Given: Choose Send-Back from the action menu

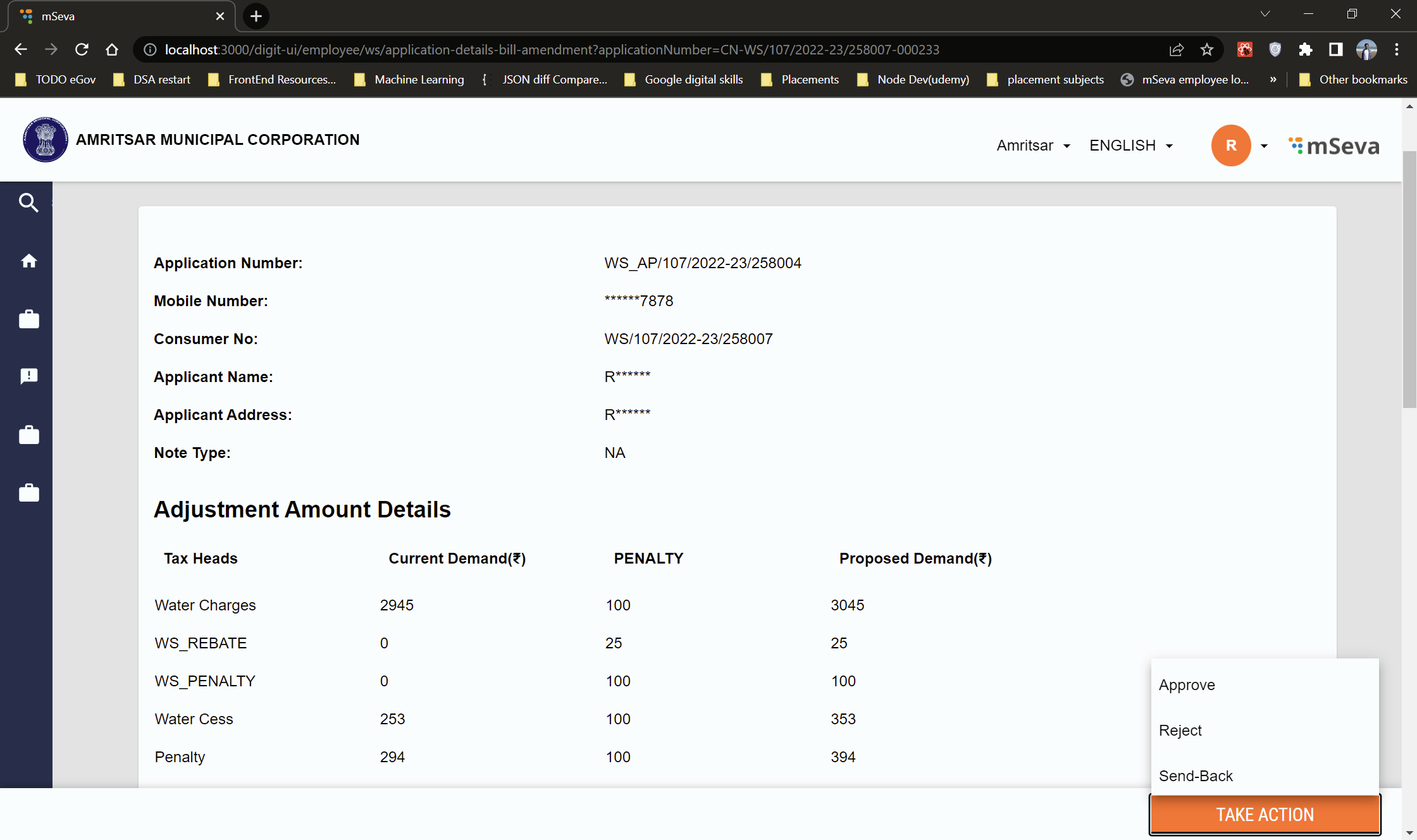Looking at the screenshot, I should click(1196, 776).
